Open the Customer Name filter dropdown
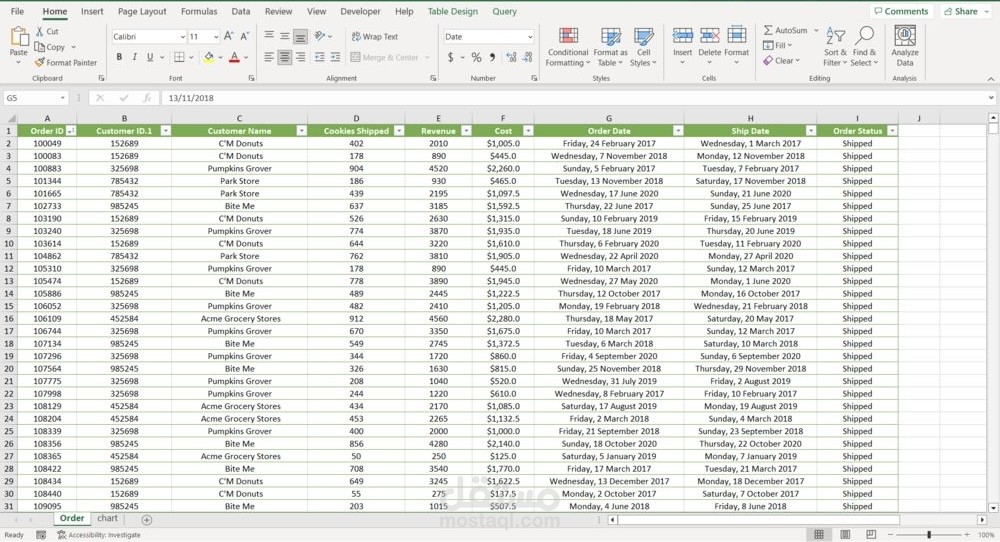The width and height of the screenshot is (1000, 542). (x=301, y=131)
